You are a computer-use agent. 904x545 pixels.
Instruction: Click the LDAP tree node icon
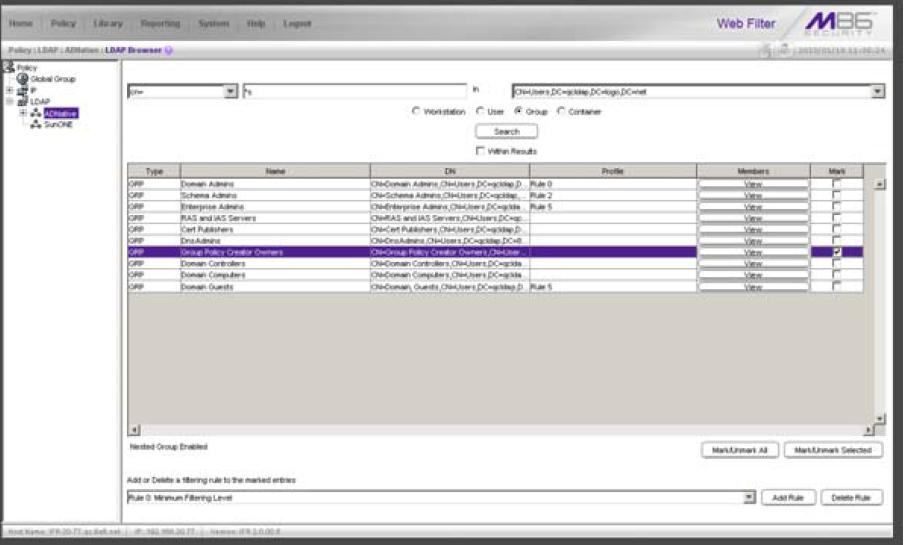pos(21,101)
